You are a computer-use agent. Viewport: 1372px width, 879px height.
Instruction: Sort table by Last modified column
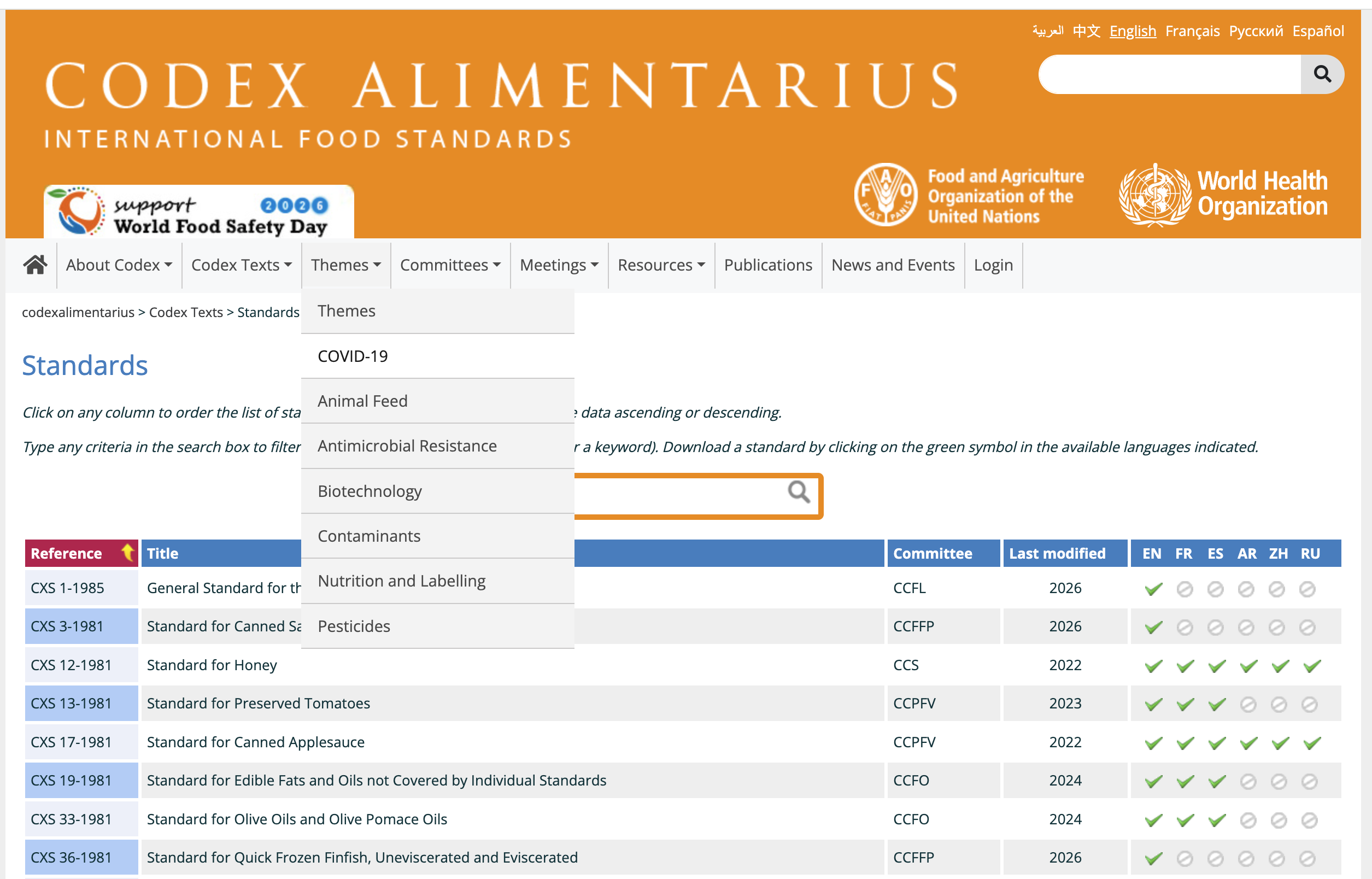pyautogui.click(x=1065, y=553)
